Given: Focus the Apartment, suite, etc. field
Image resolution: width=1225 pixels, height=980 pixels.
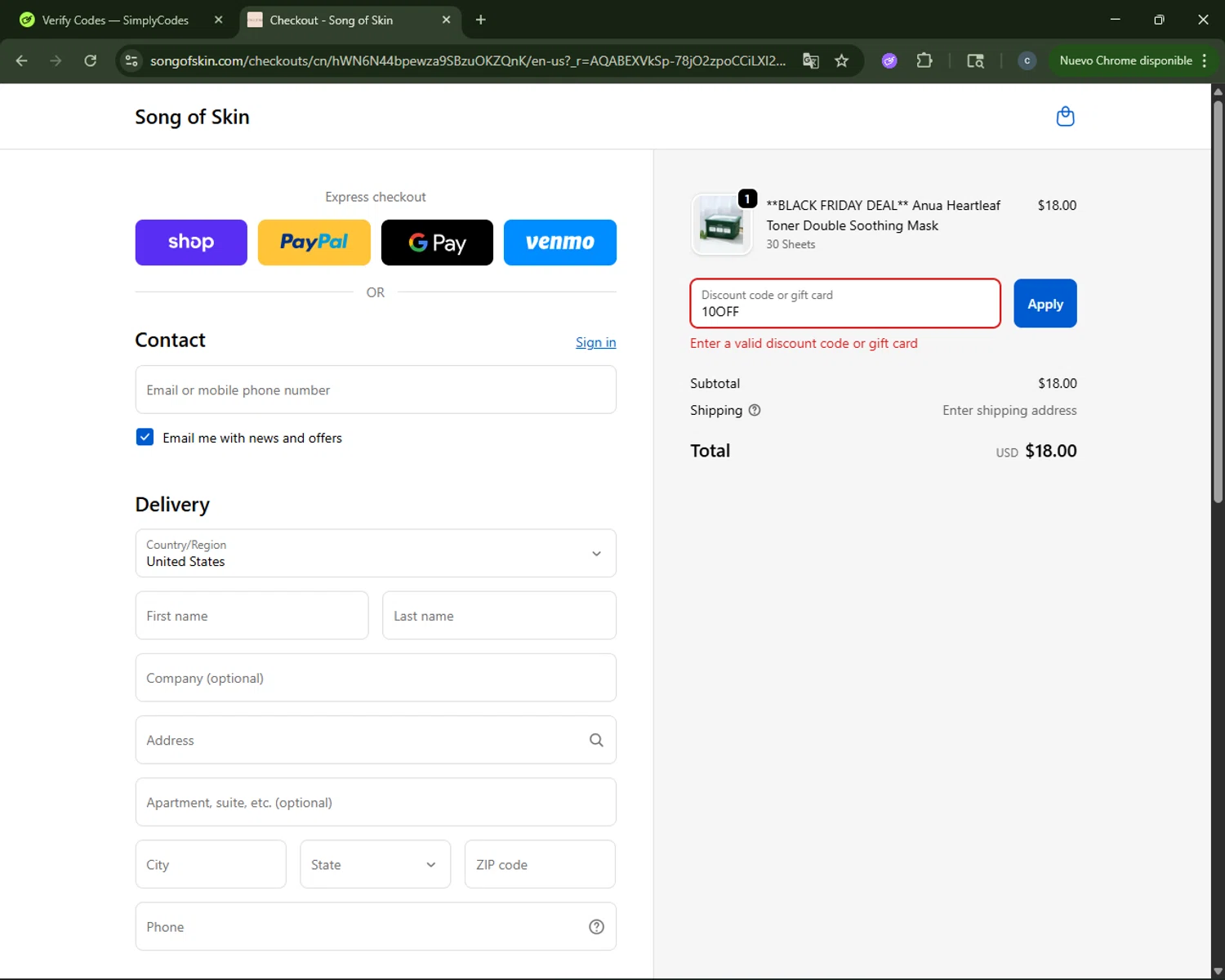Looking at the screenshot, I should [376, 802].
